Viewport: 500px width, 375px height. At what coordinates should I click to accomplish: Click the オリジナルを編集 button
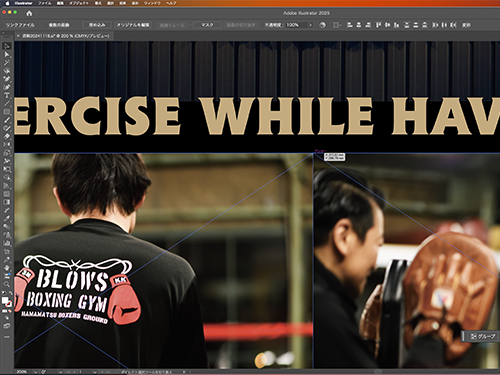pyautogui.click(x=133, y=25)
